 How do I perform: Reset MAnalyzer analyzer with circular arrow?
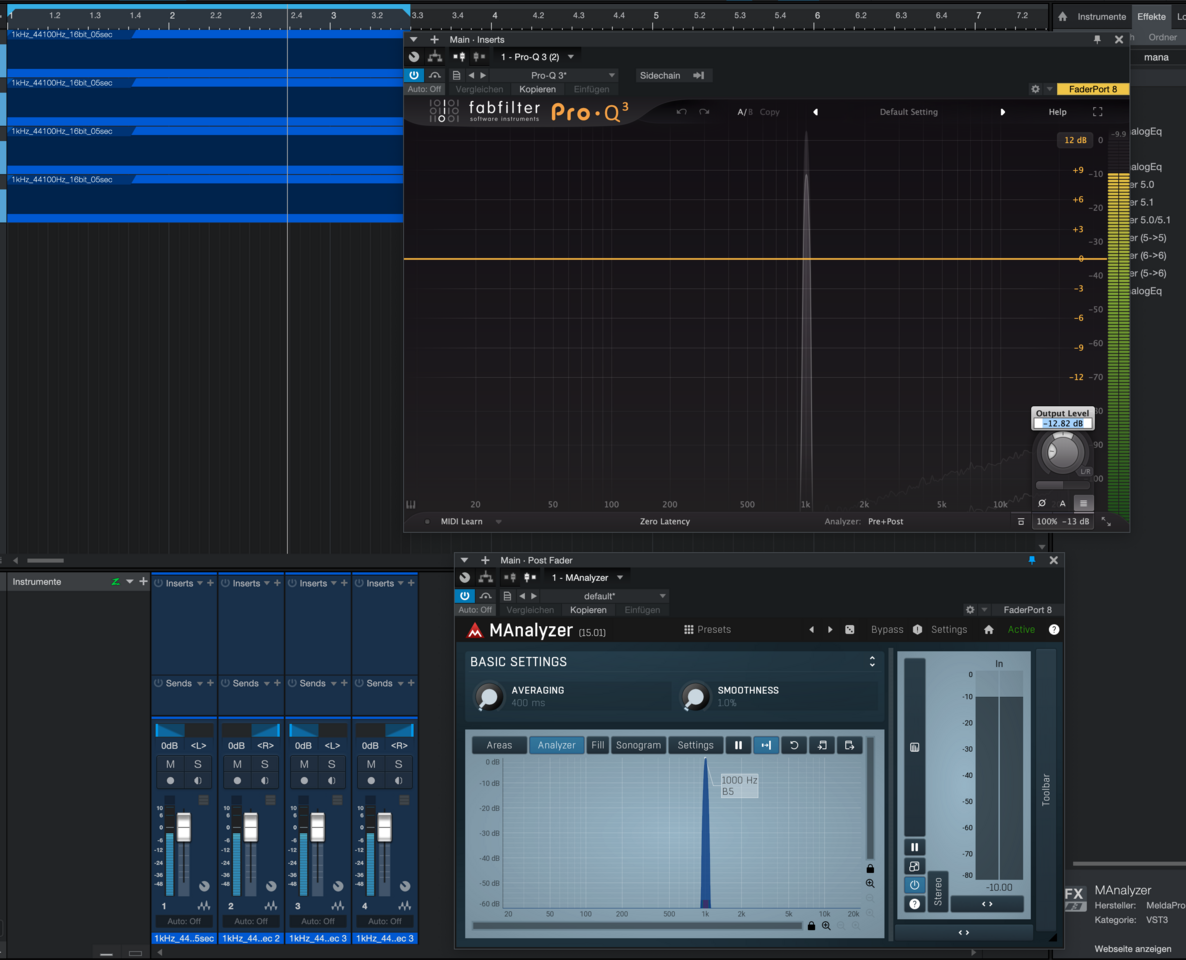[x=793, y=745]
